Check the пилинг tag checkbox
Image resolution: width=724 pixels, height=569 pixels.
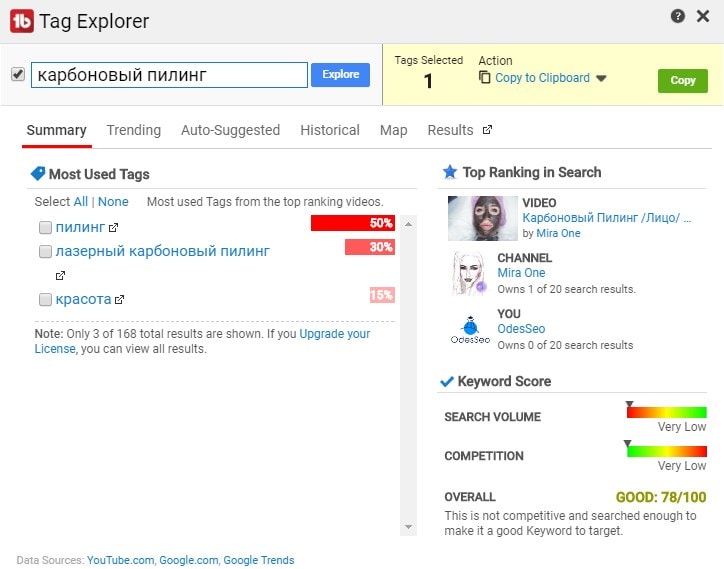point(45,227)
